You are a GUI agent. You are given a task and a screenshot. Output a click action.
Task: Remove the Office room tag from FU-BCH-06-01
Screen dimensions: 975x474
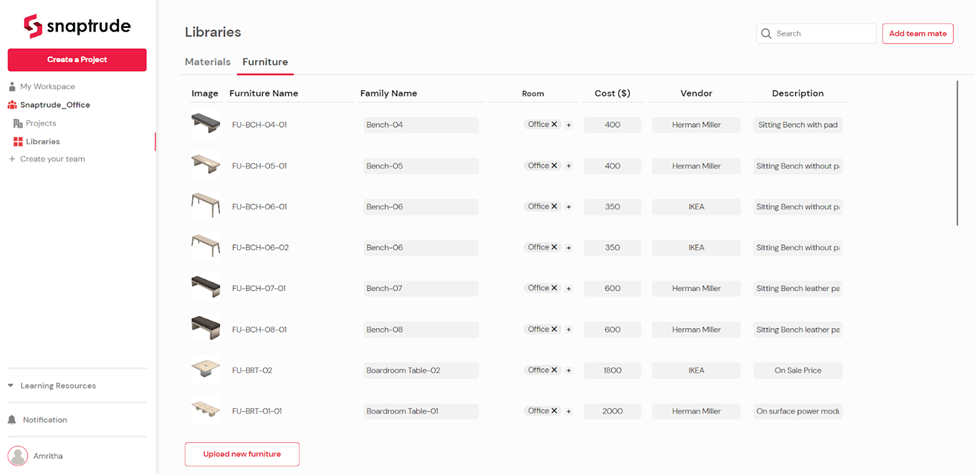pos(554,207)
